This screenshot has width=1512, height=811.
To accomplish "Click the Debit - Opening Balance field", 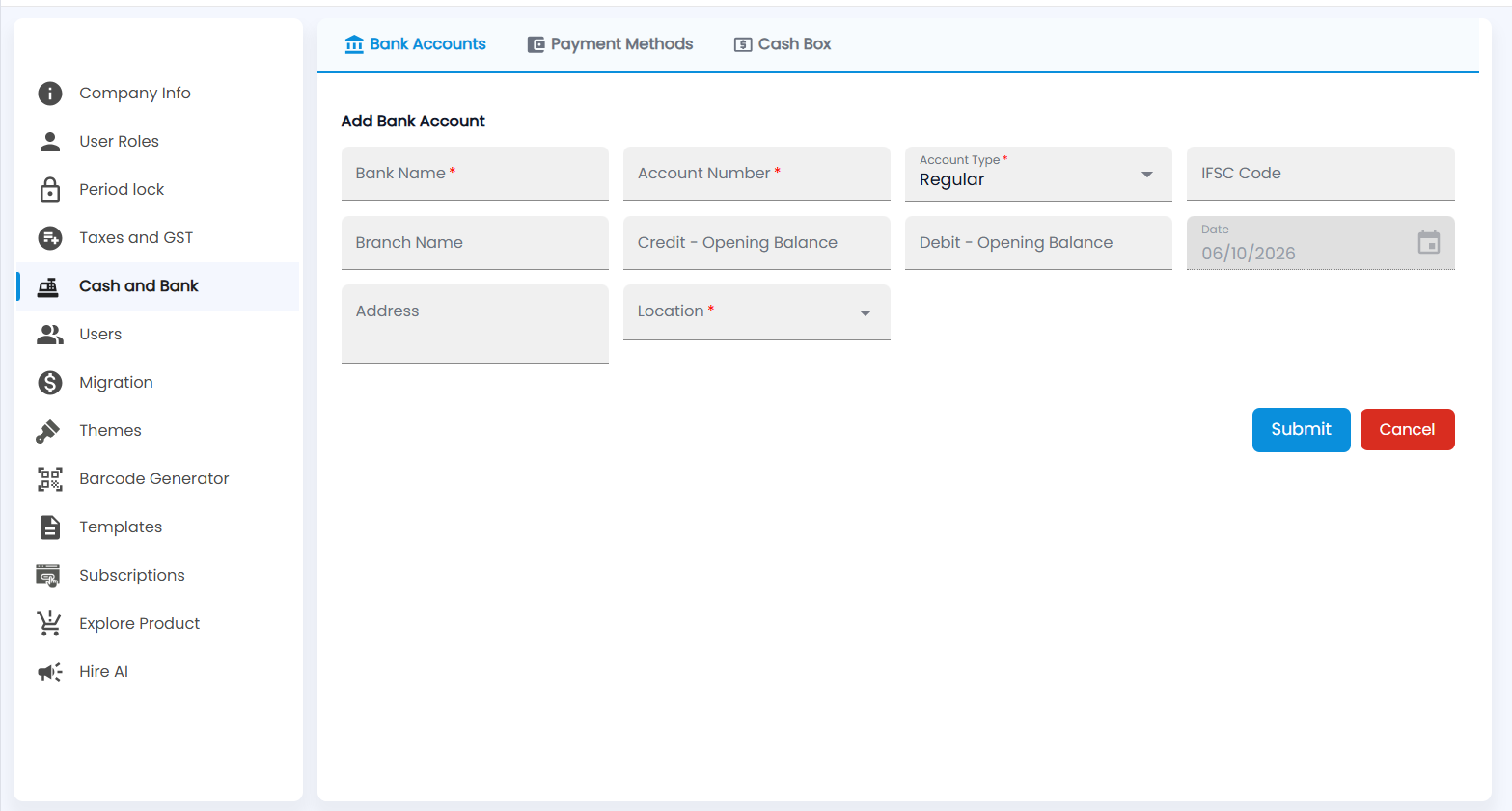I will point(1038,243).
